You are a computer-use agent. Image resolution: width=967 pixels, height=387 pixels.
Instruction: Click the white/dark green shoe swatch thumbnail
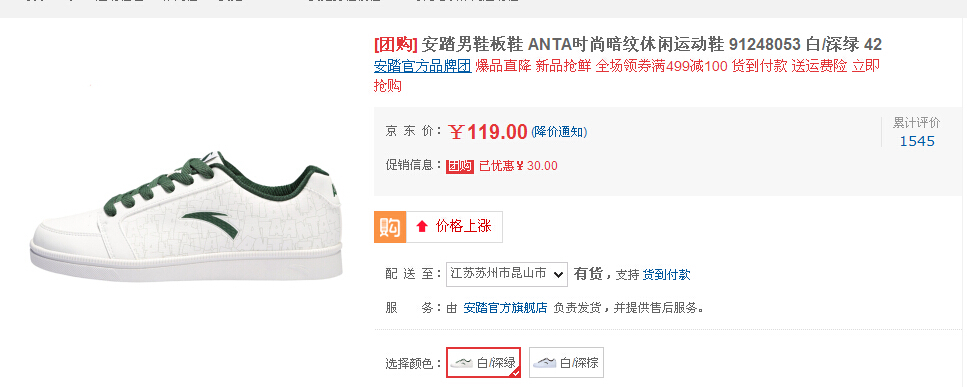[x=461, y=362]
